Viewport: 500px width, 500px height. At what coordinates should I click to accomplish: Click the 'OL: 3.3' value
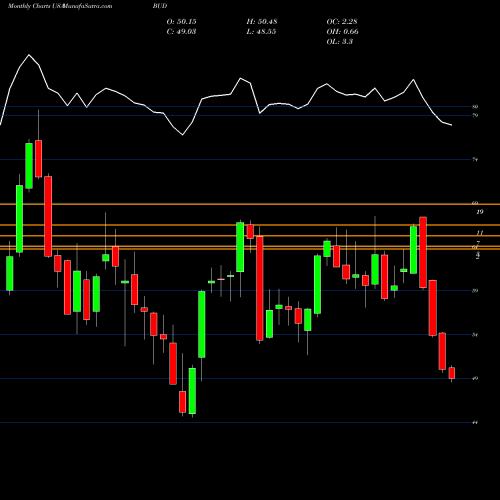pyautogui.click(x=339, y=41)
